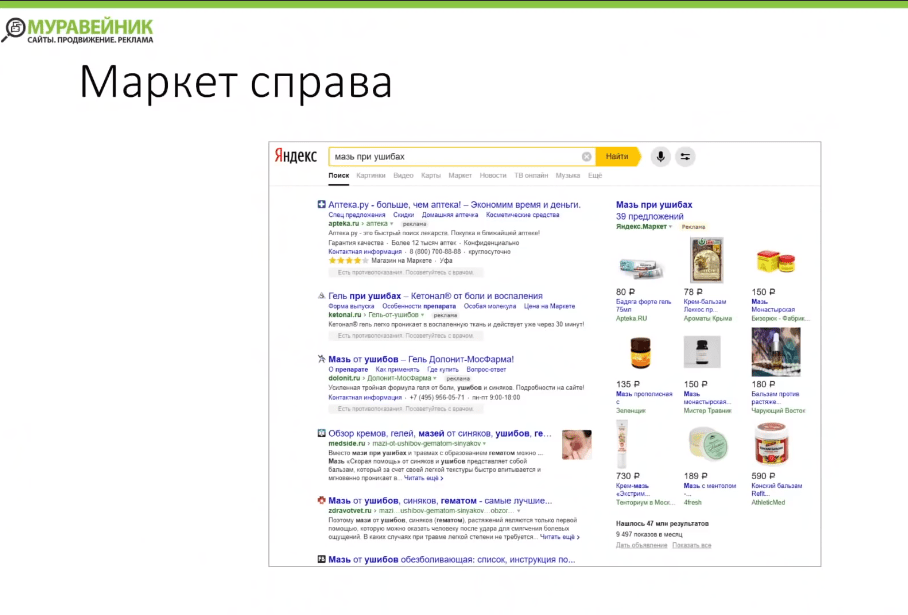
Task: Click the favicon beside the Долонит-МосФарма result
Action: pyautogui.click(x=321, y=359)
